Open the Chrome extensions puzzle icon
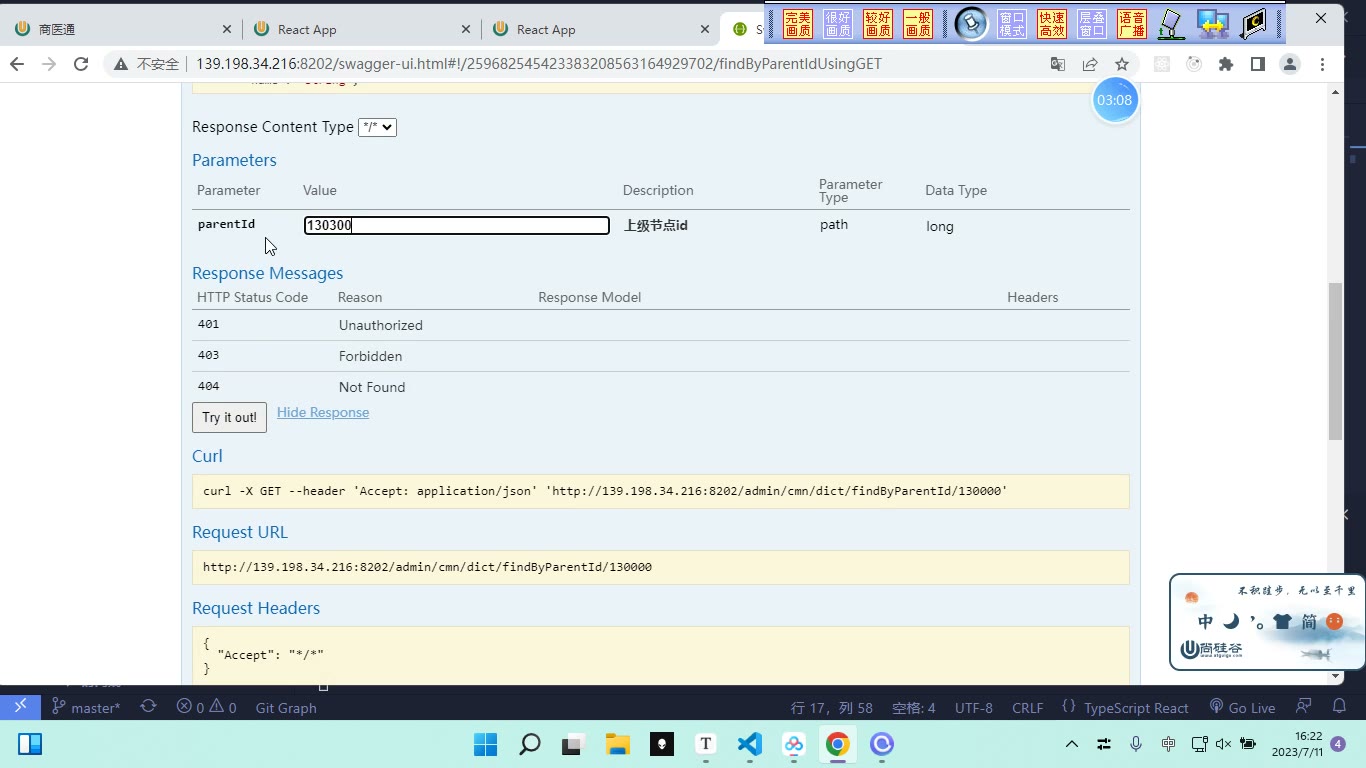 1226,64
